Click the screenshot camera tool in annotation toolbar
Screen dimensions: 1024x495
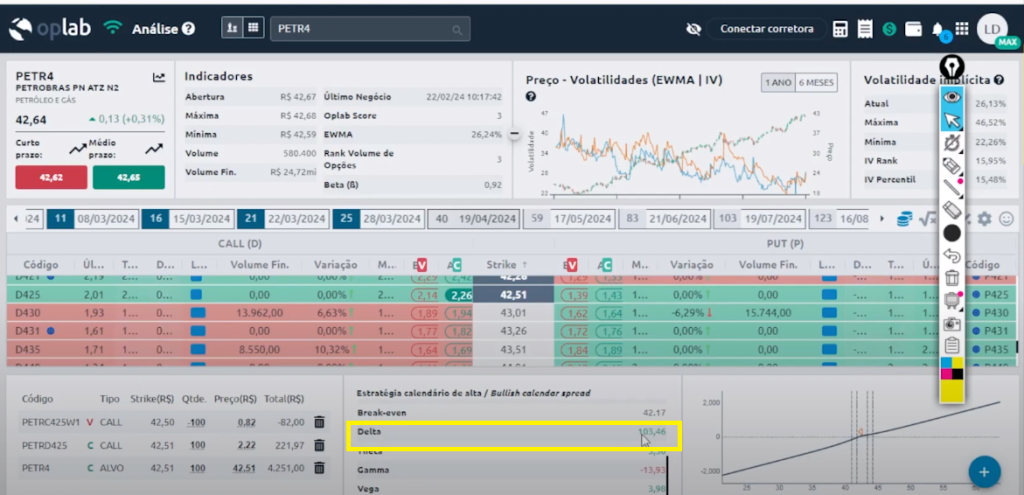pos(952,324)
